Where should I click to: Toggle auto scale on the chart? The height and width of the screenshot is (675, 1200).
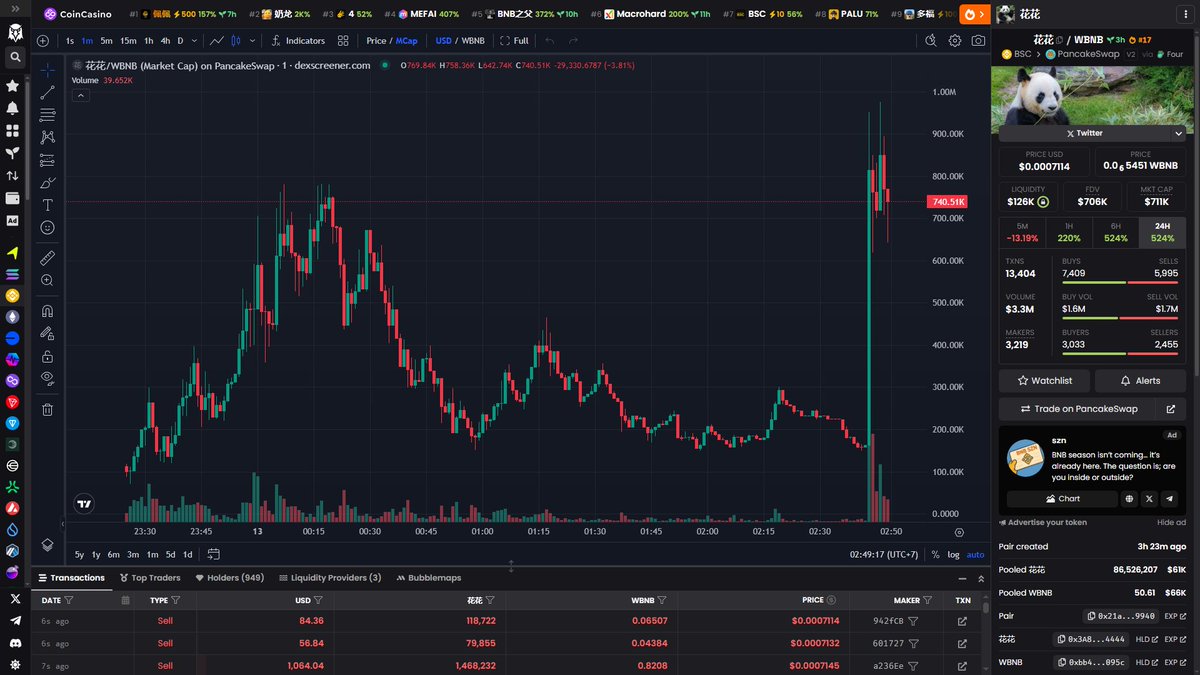(x=975, y=554)
